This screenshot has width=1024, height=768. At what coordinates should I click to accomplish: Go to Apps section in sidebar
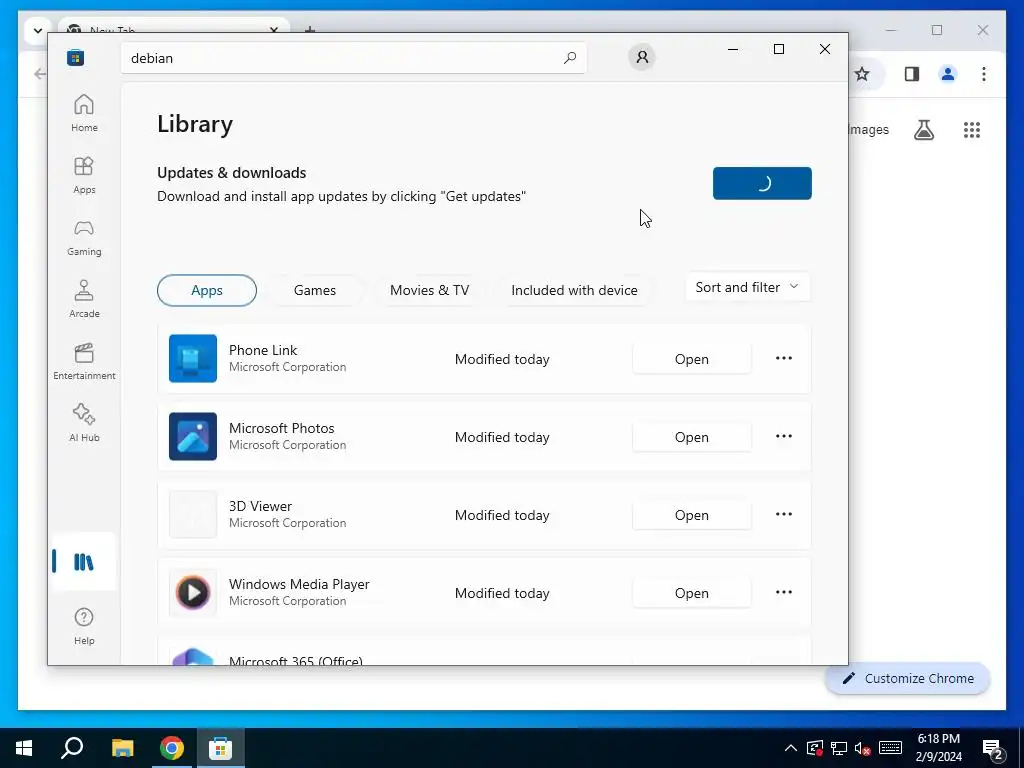coord(84,175)
